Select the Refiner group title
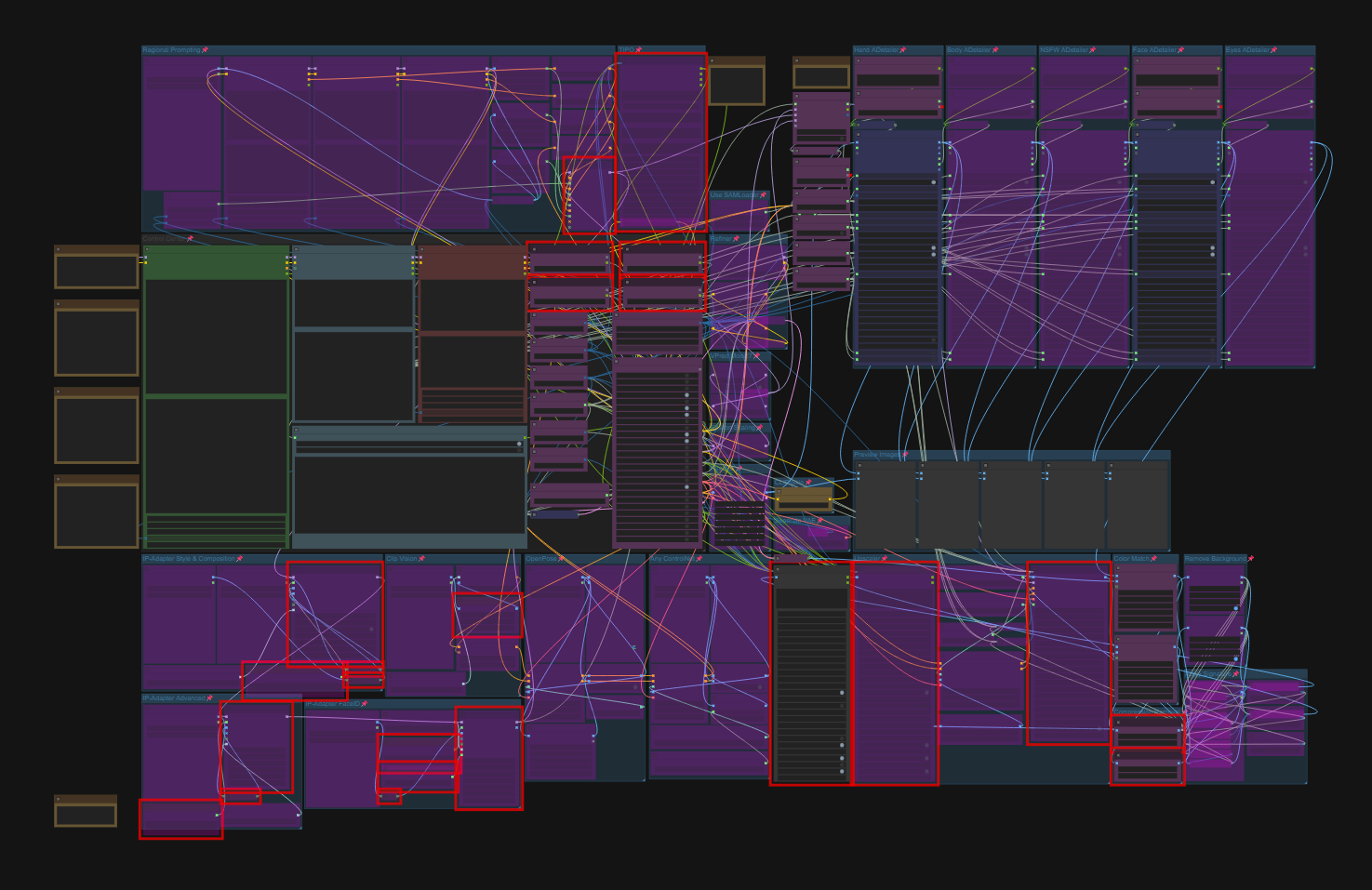Screen dimensions: 1372x890 click(x=722, y=239)
